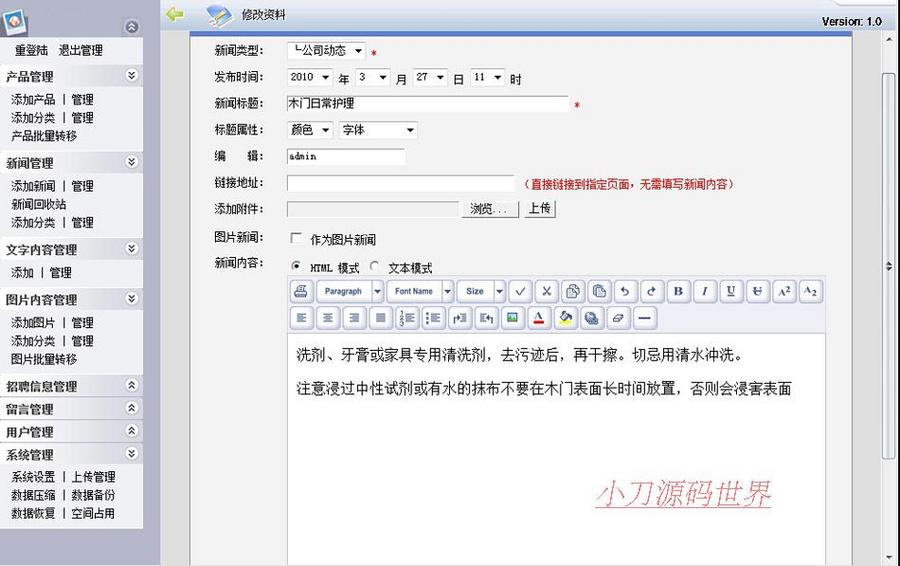Open the background highlight color picker
Image resolution: width=900 pixels, height=566 pixels.
pyautogui.click(x=565, y=318)
